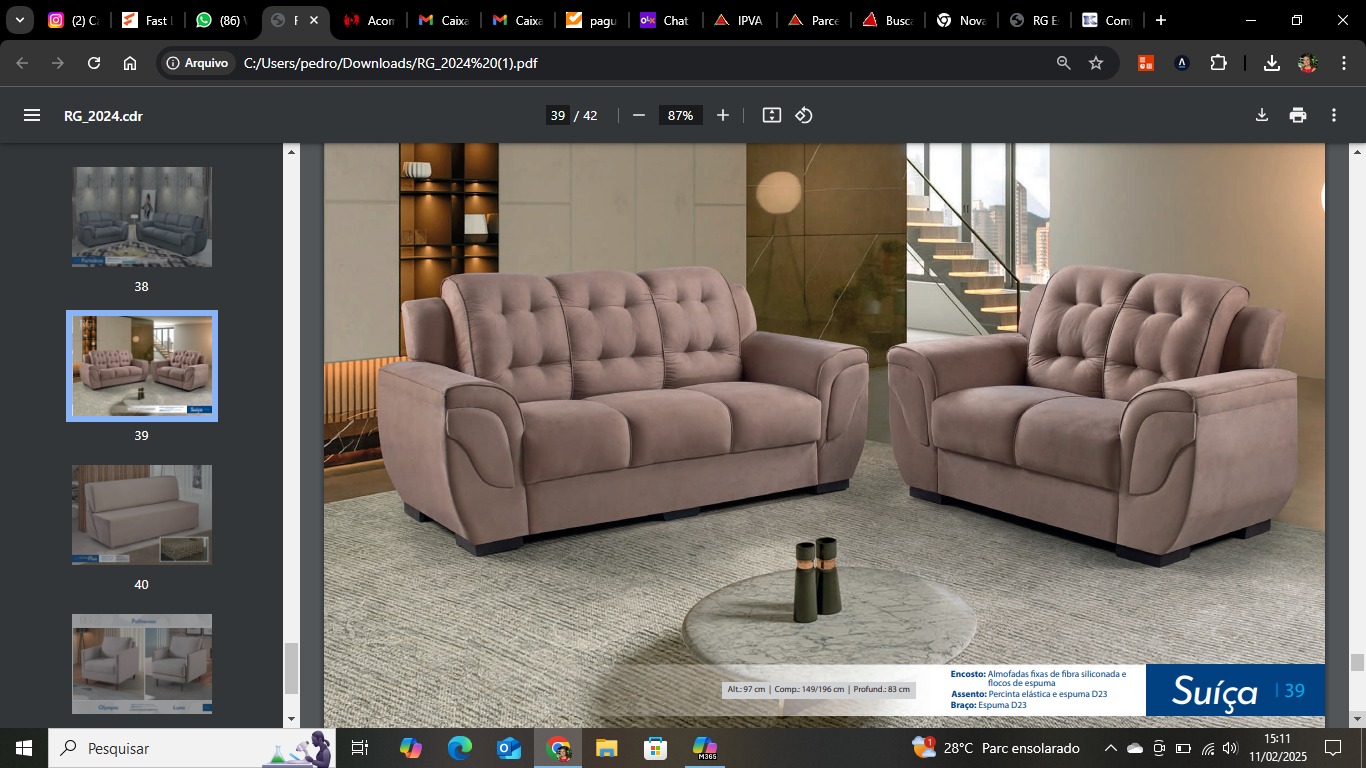Show hidden system tray icons
Image resolution: width=1366 pixels, height=768 pixels.
1110,748
